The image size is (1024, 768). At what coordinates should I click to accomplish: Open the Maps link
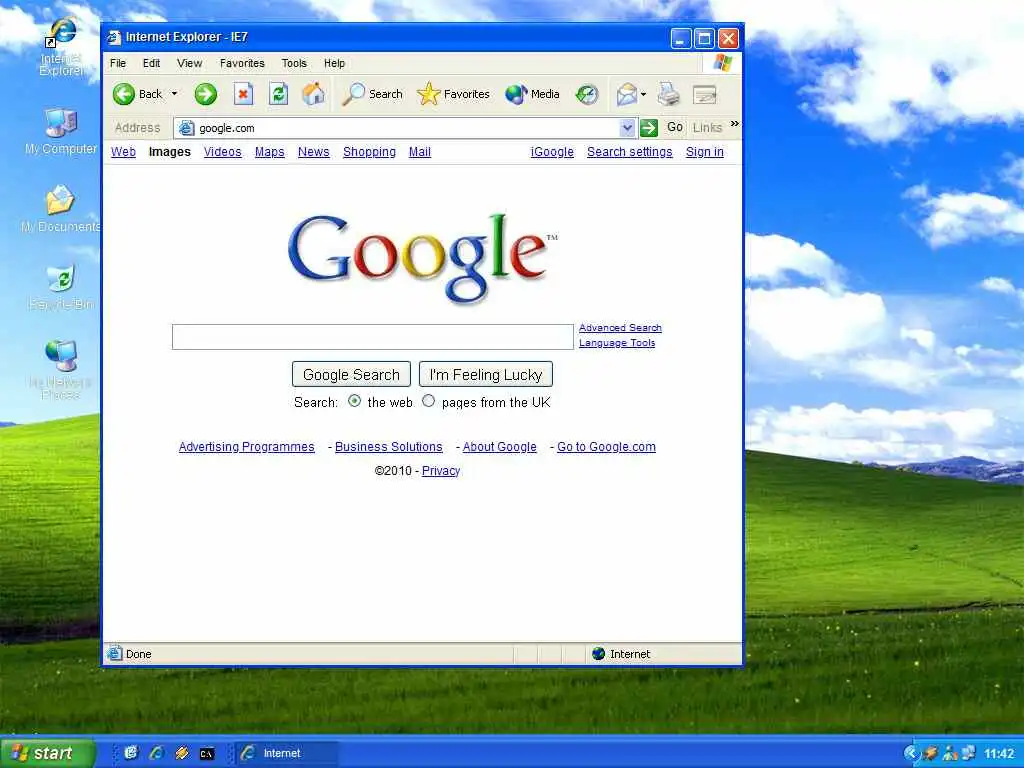[x=270, y=152]
